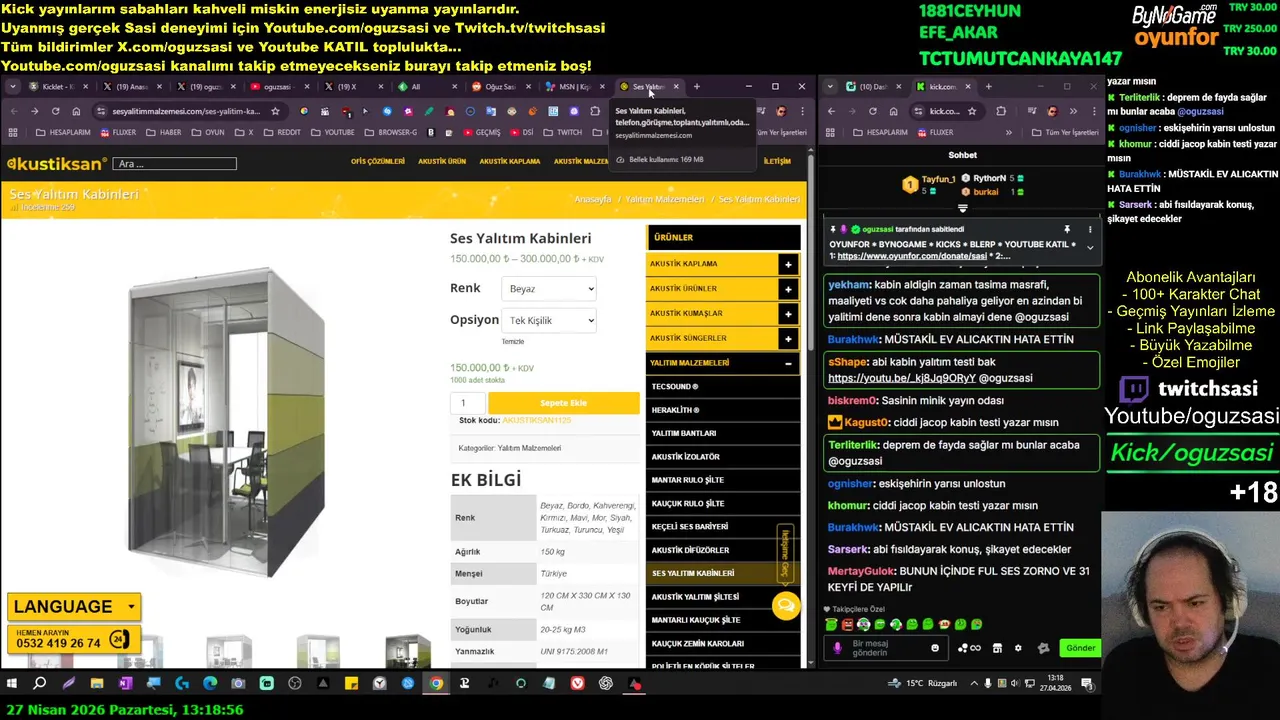The height and width of the screenshot is (720, 1280).
Task: Open the HESAPLARIM bookmarks folder in the left browser
Action: tap(62, 132)
